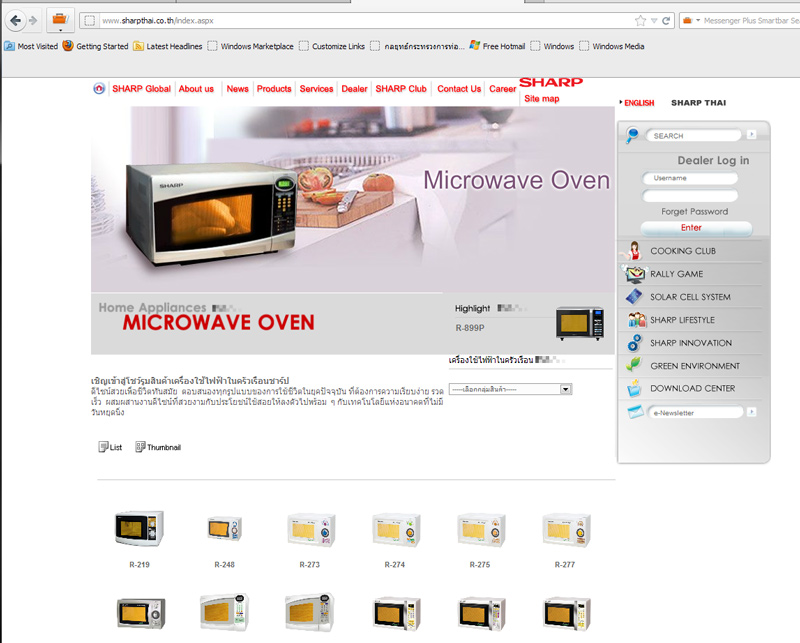Click the Highlight R-899P microwave thumbnail
This screenshot has height=643, width=800.
click(580, 324)
